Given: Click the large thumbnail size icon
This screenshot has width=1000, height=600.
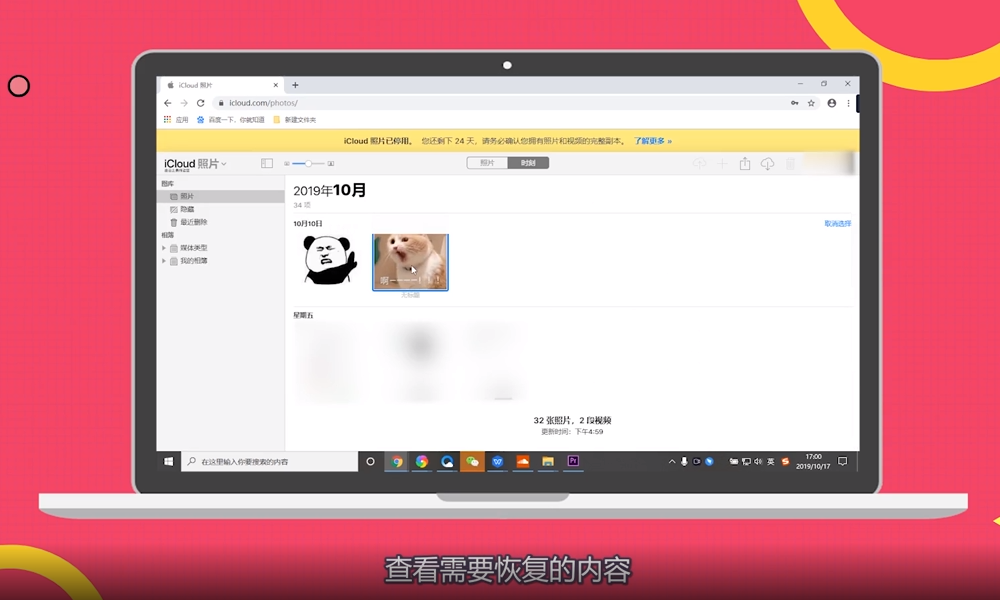Looking at the screenshot, I should coord(331,164).
